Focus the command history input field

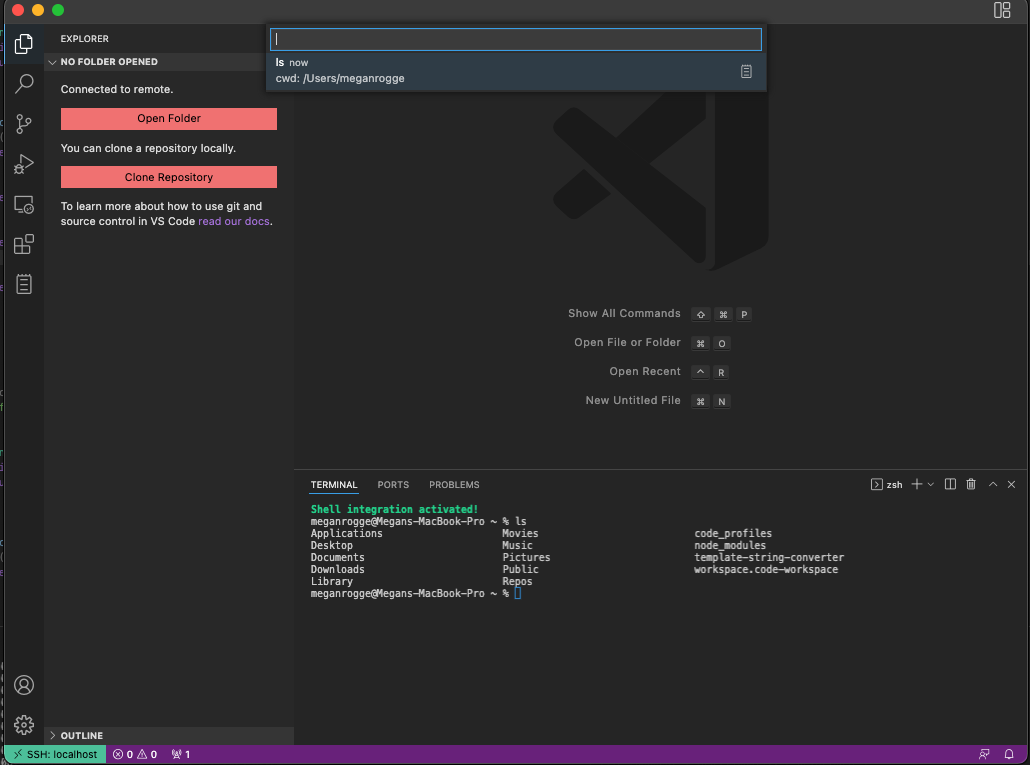pos(516,39)
